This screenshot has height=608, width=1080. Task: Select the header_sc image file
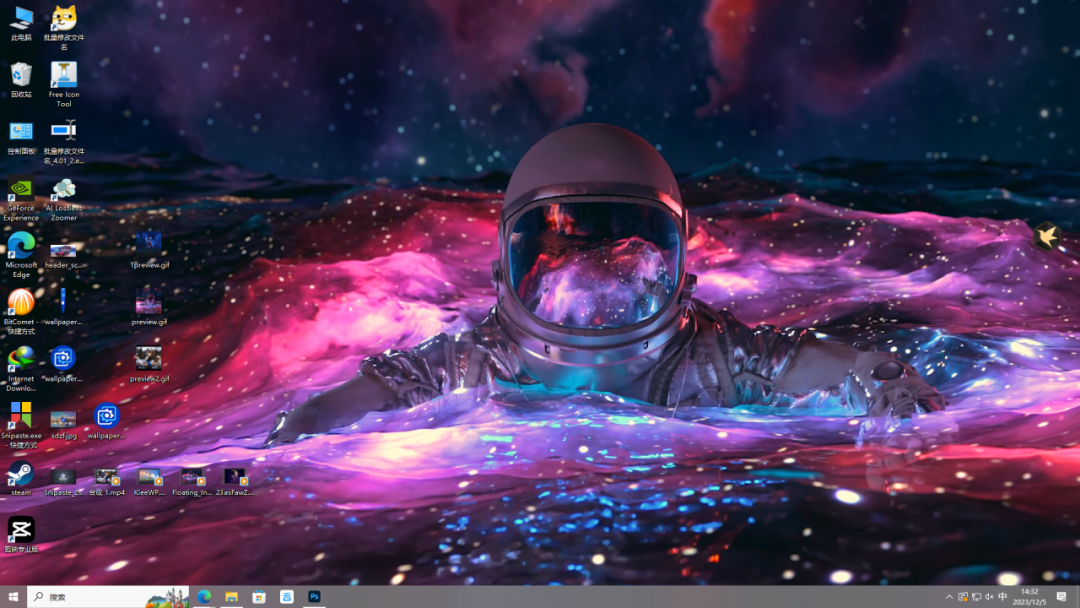coord(64,255)
